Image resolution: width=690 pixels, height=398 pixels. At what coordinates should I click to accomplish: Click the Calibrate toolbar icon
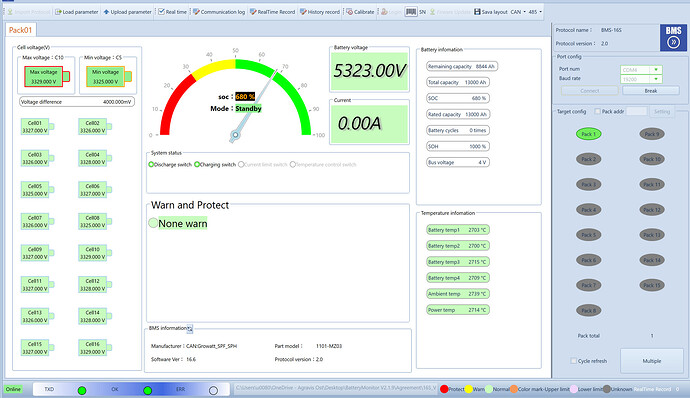349,12
